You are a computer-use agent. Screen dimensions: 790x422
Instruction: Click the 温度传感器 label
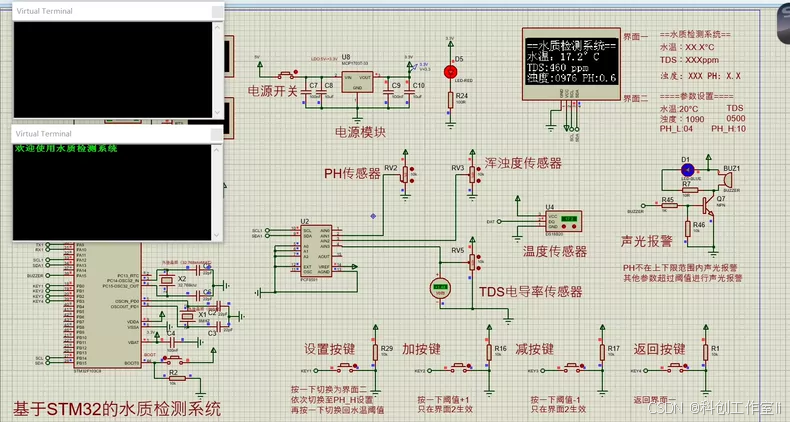point(555,251)
